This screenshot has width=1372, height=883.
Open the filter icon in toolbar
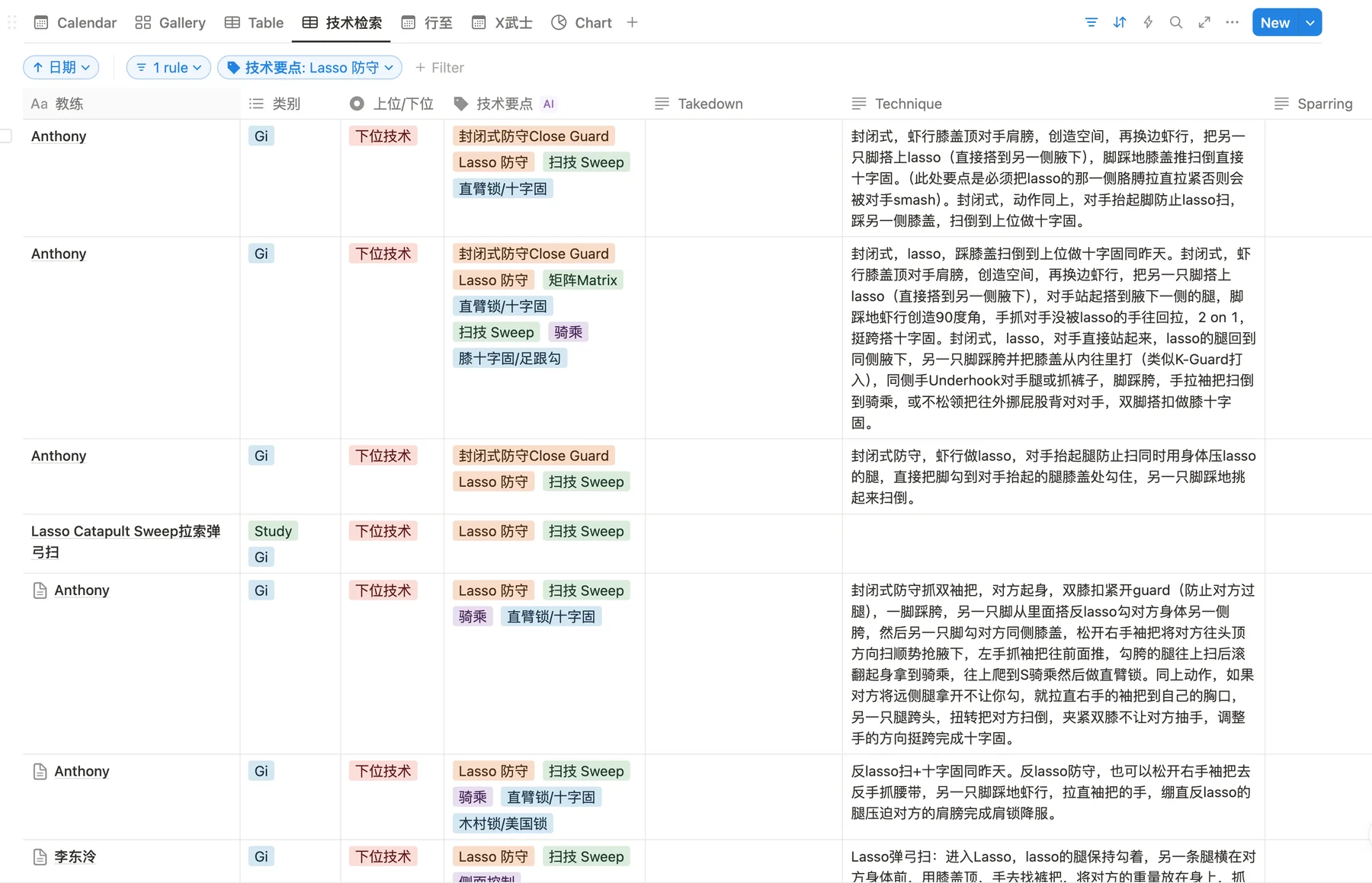[x=1091, y=23]
